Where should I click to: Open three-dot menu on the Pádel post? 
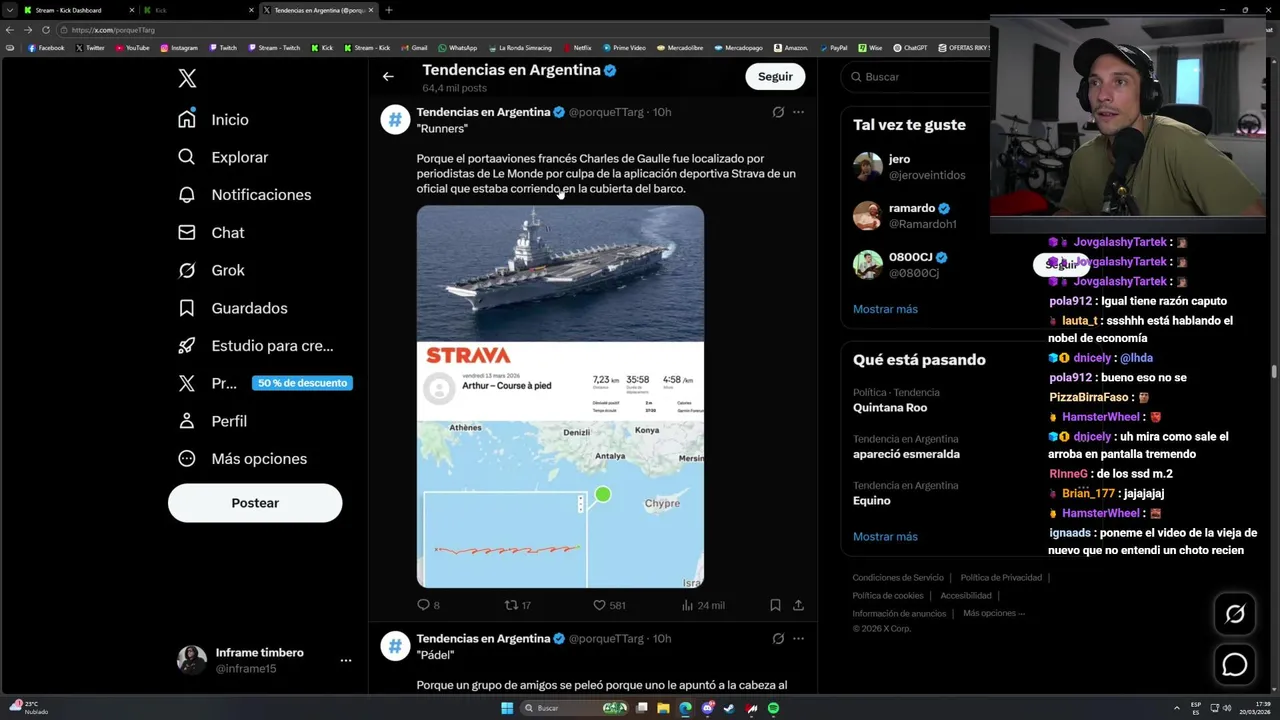click(798, 638)
